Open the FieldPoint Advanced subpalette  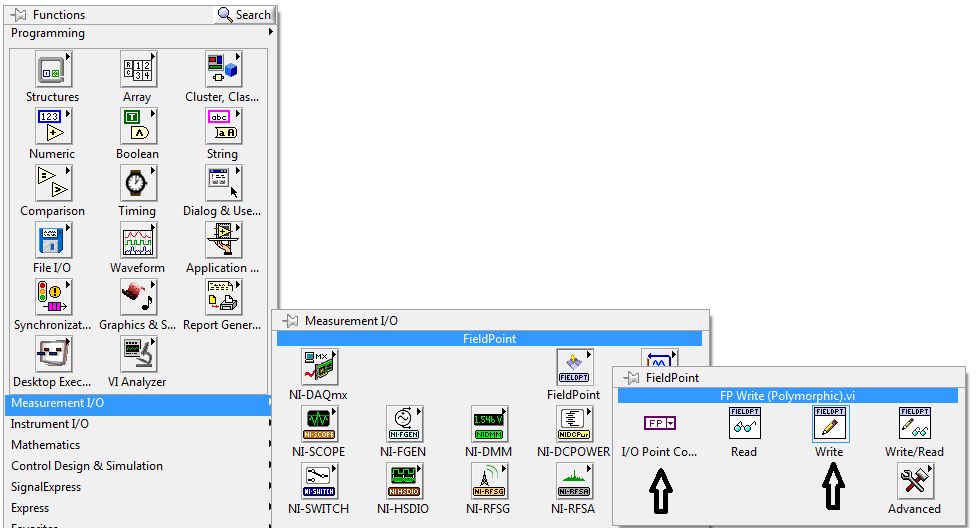(915, 481)
